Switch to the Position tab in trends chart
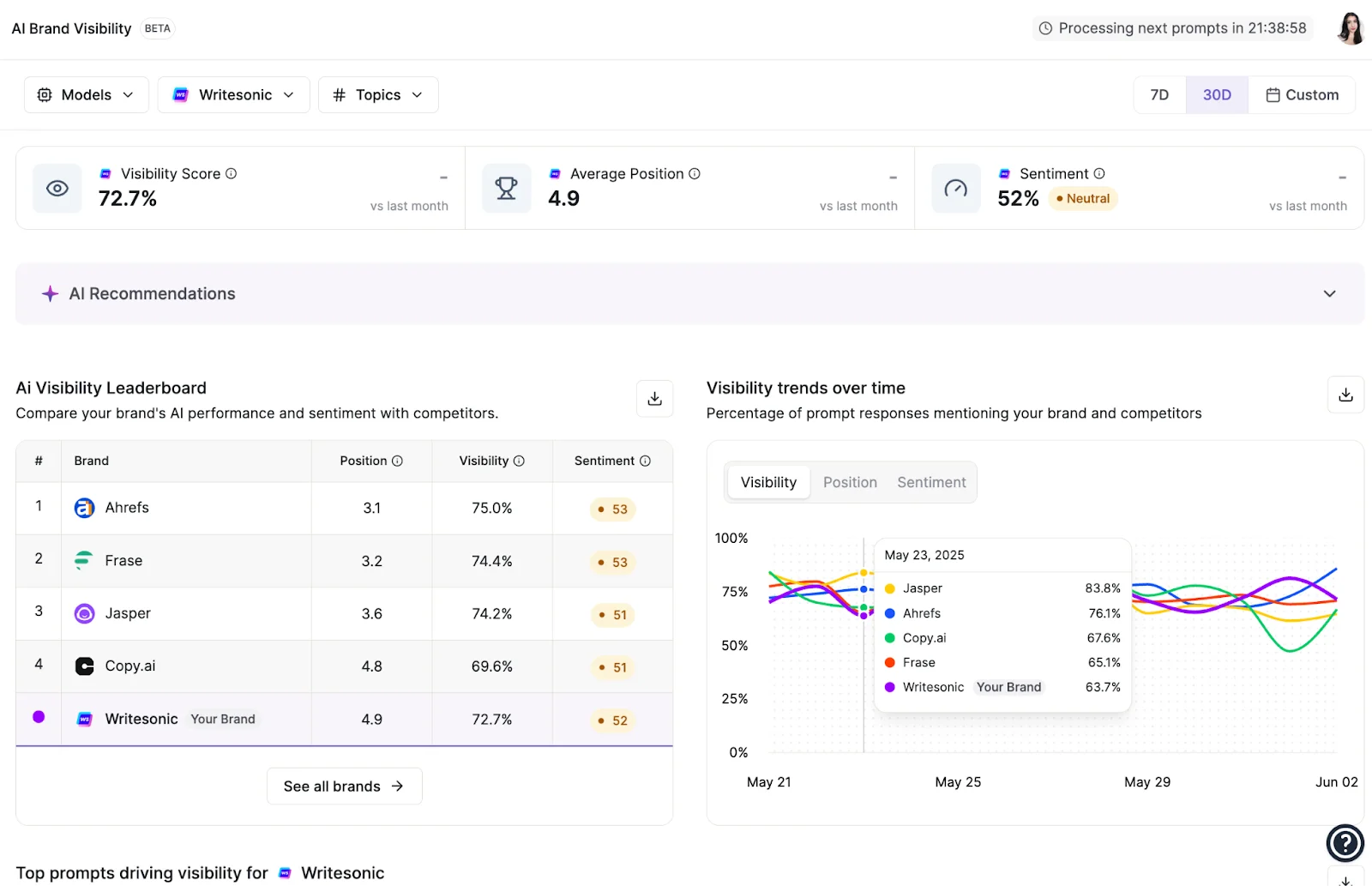This screenshot has width=1372, height=886. tap(850, 482)
